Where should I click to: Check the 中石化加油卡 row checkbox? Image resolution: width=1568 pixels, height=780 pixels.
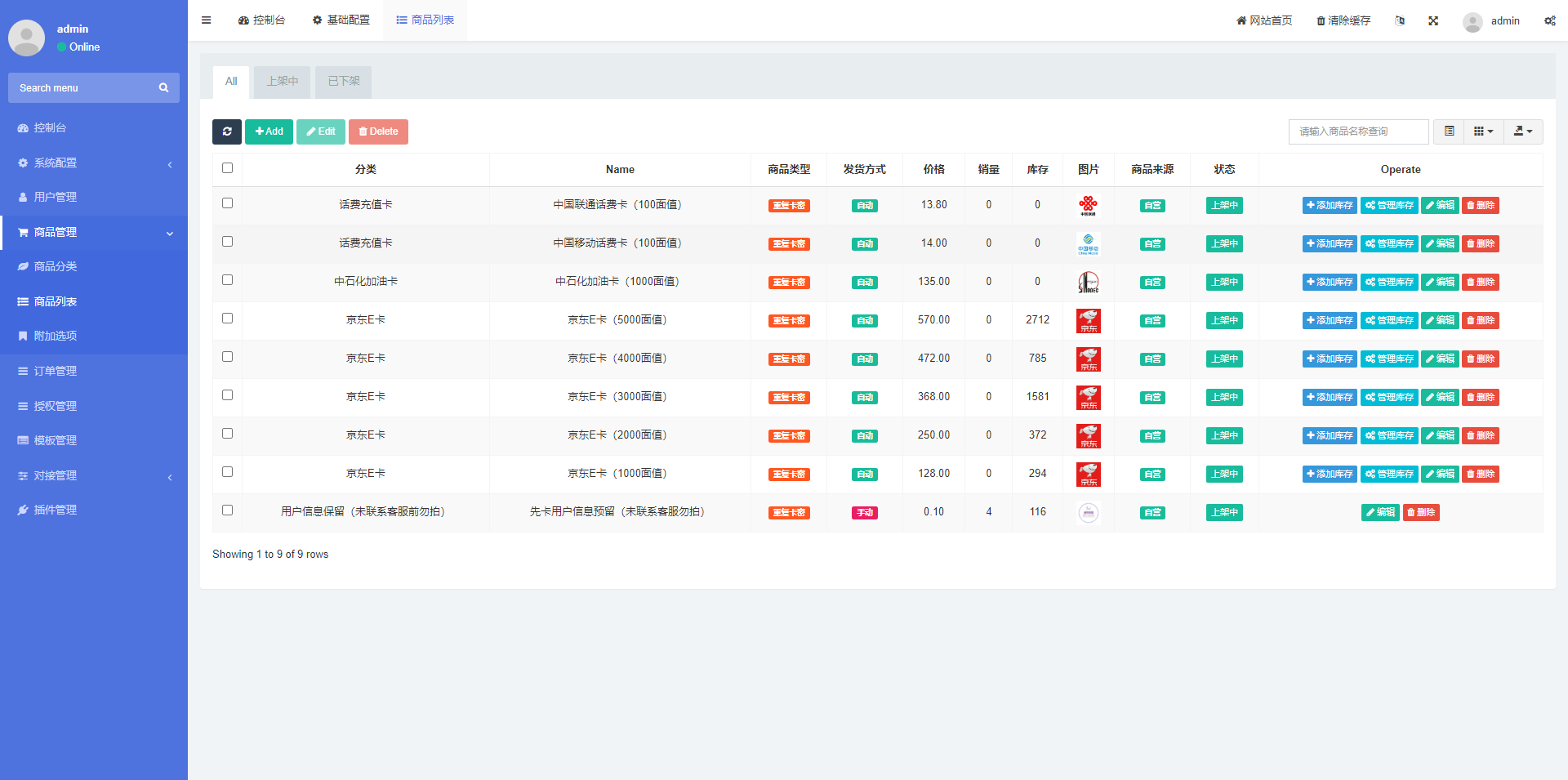pos(227,279)
